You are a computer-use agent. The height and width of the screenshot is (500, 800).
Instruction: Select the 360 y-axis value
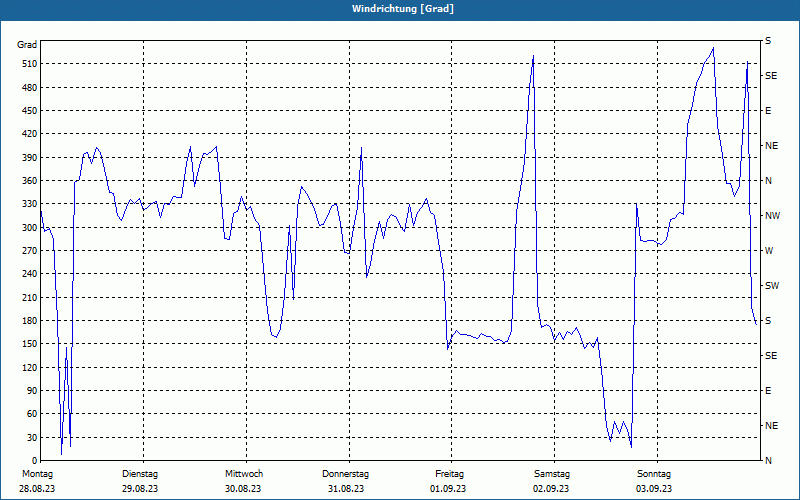tap(30, 181)
